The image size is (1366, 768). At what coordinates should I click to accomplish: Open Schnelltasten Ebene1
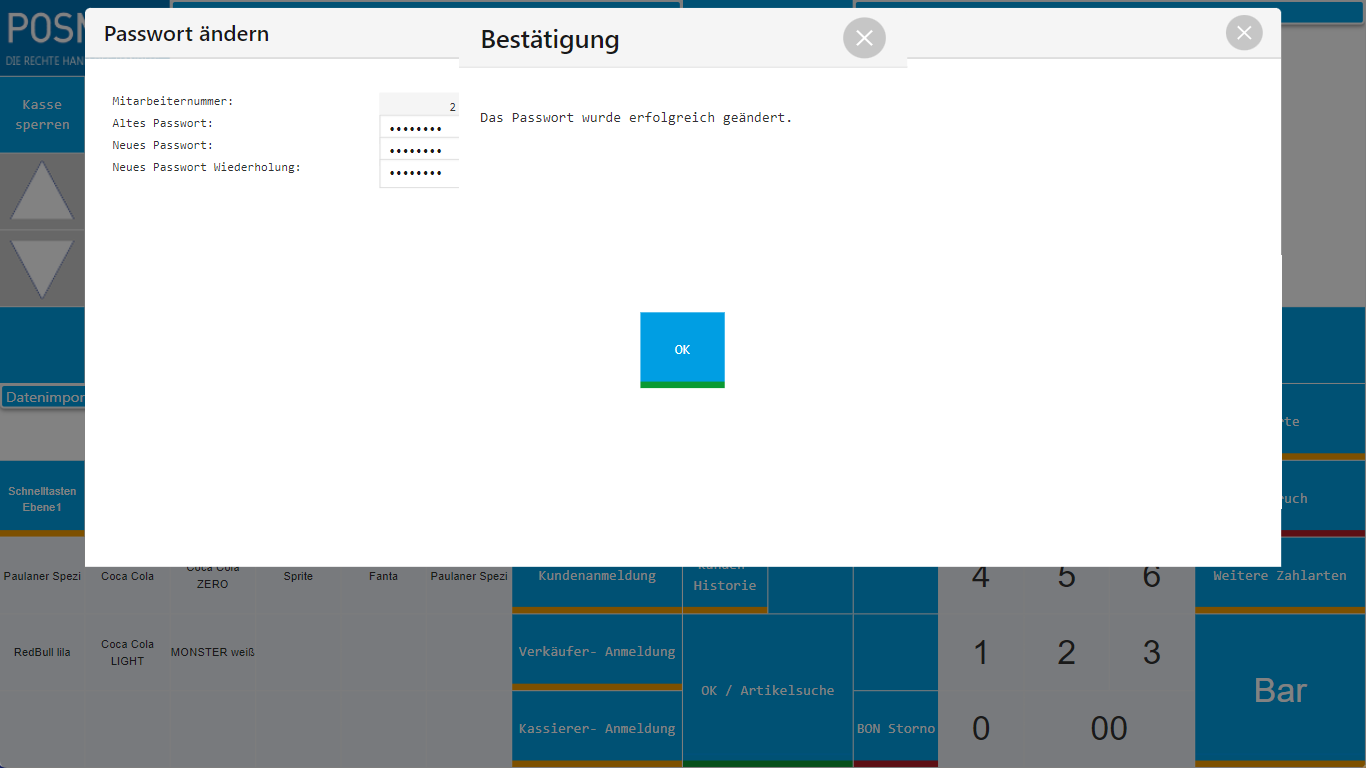coord(42,499)
